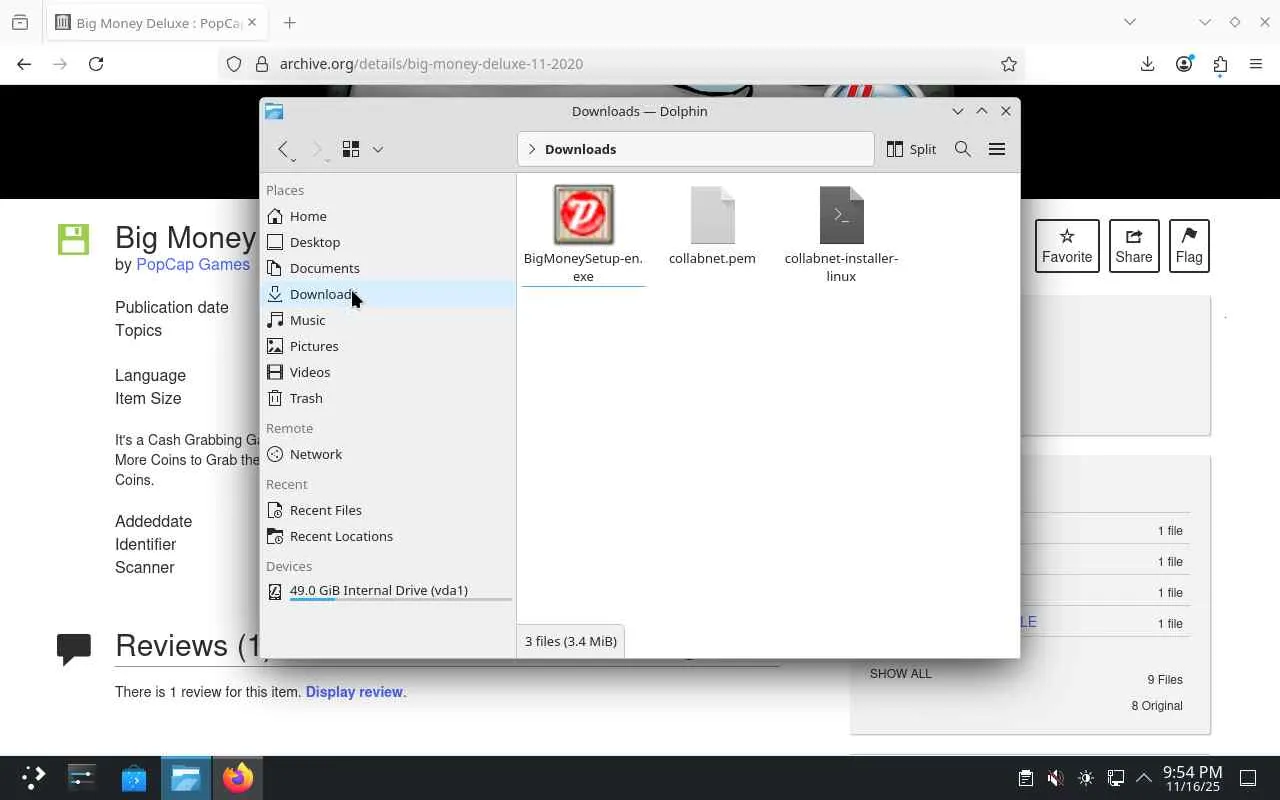Click the Downloads breadcrumb in the location bar

tap(580, 149)
